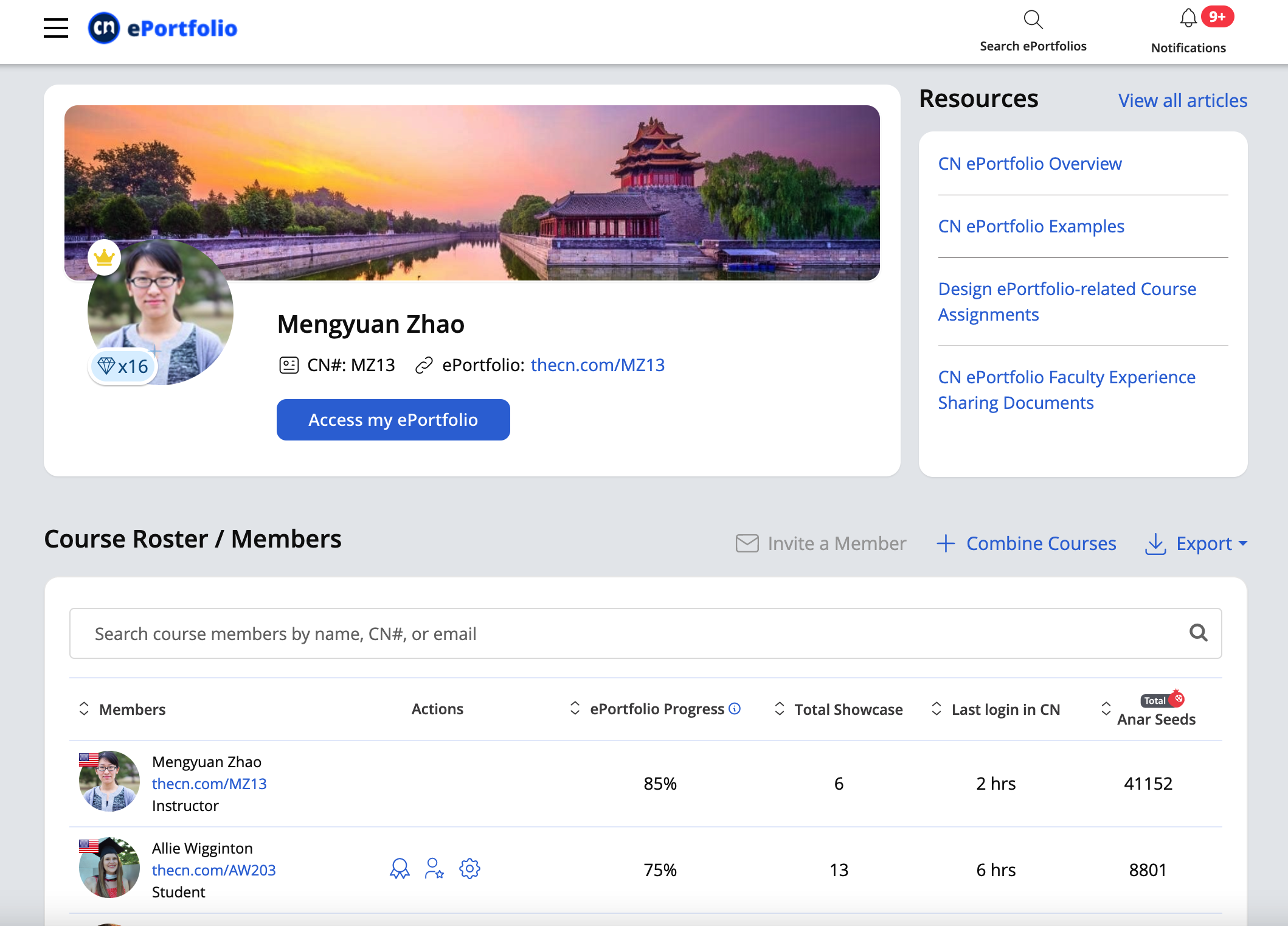Click the user star icon for Allie Wigginton

[434, 869]
